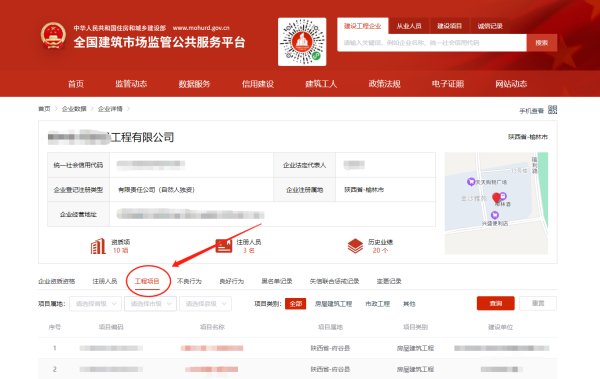Switch to the 变更记录 tab
The width and height of the screenshot is (600, 379).
coord(389,281)
